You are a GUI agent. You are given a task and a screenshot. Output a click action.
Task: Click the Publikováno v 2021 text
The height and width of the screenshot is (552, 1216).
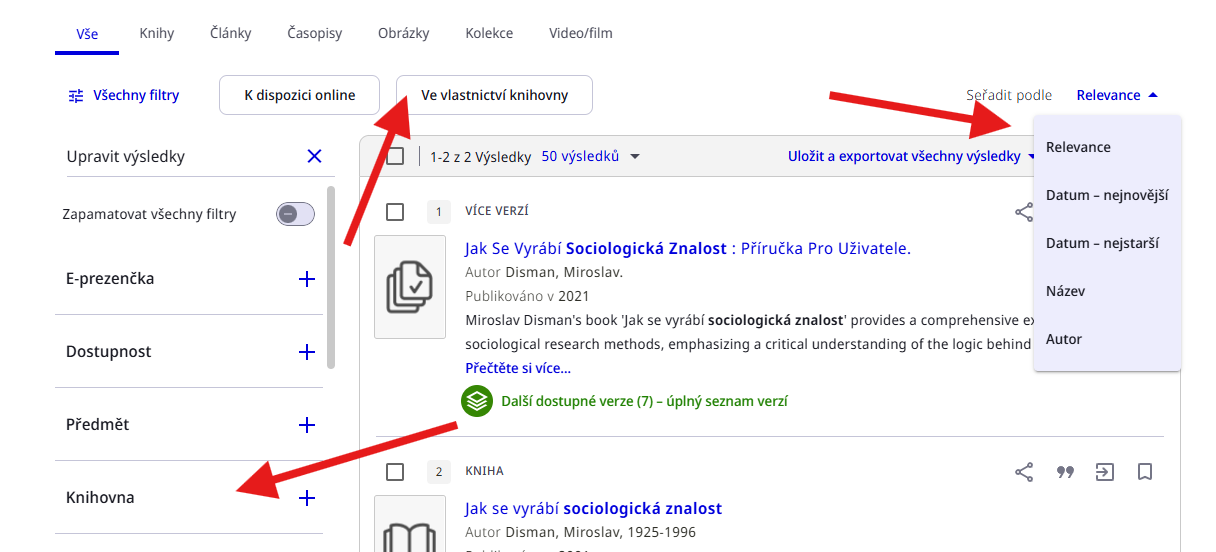point(527,296)
